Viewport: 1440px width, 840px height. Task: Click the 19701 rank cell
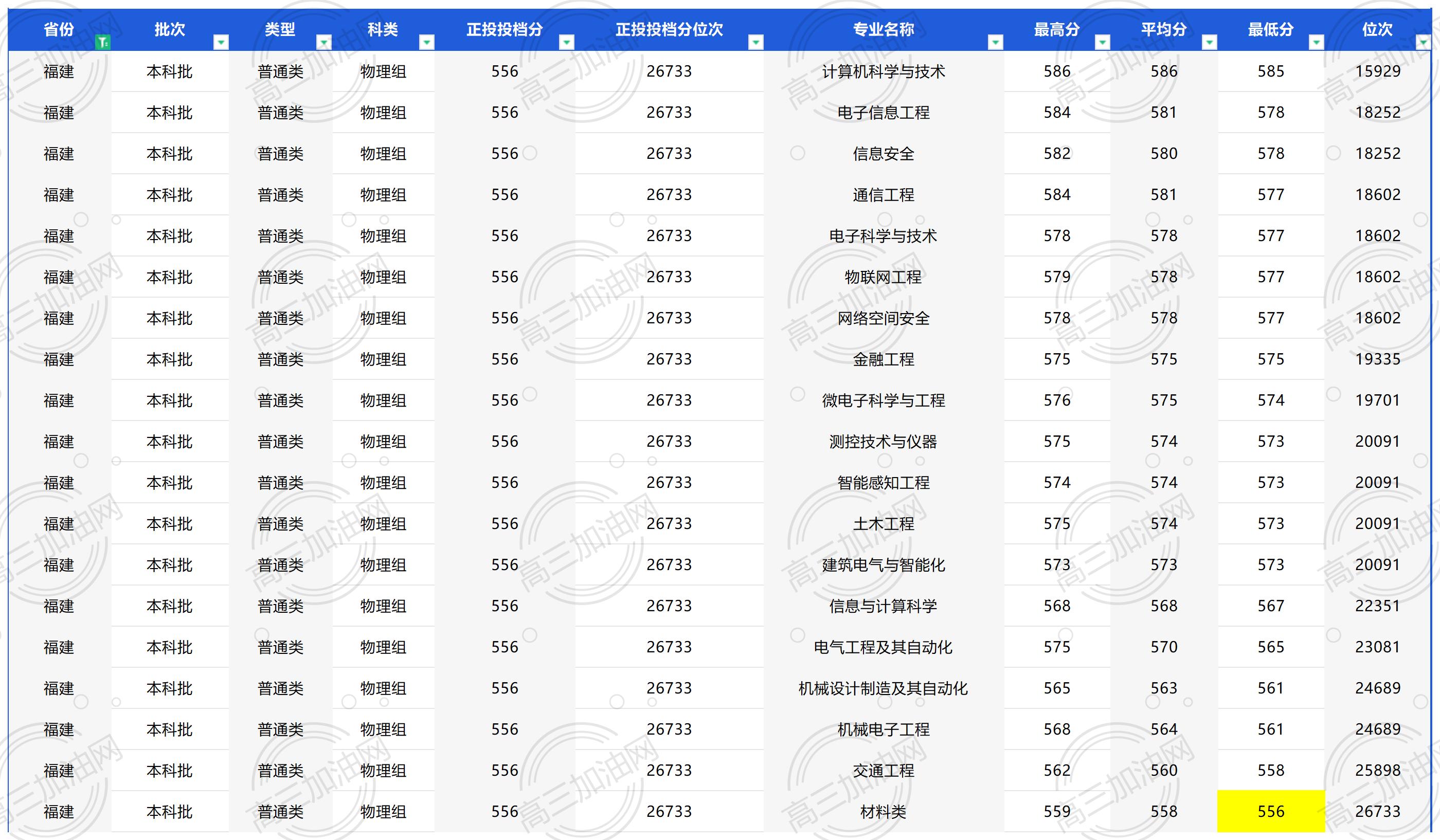click(x=1378, y=400)
